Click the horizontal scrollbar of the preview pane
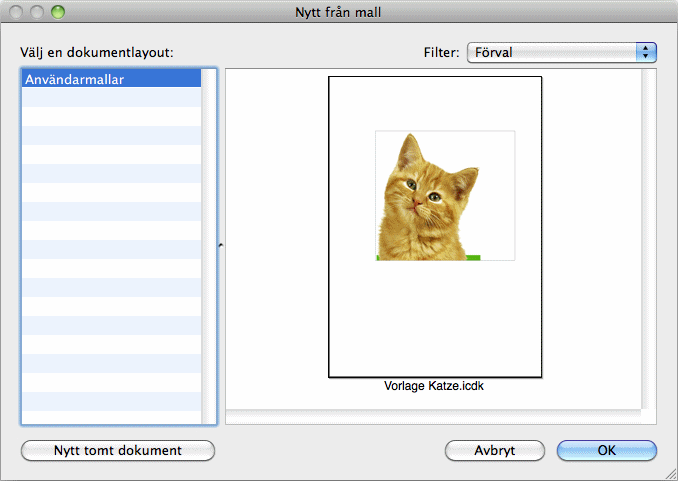The width and height of the screenshot is (678, 481). point(433,416)
